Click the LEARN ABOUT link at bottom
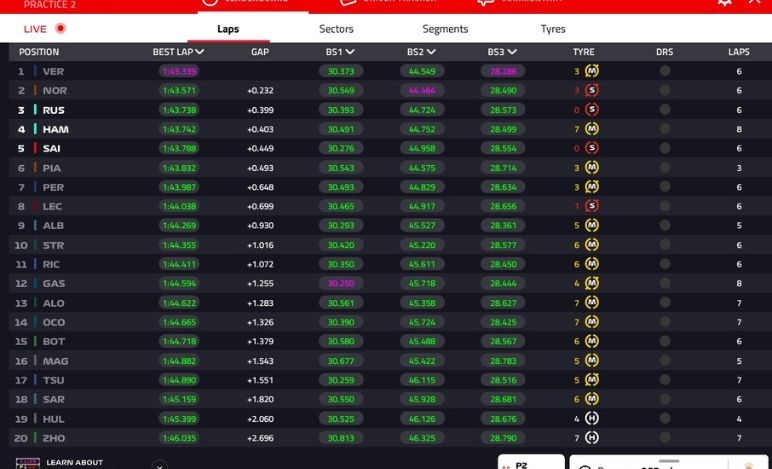The height and width of the screenshot is (469, 772). tap(72, 462)
